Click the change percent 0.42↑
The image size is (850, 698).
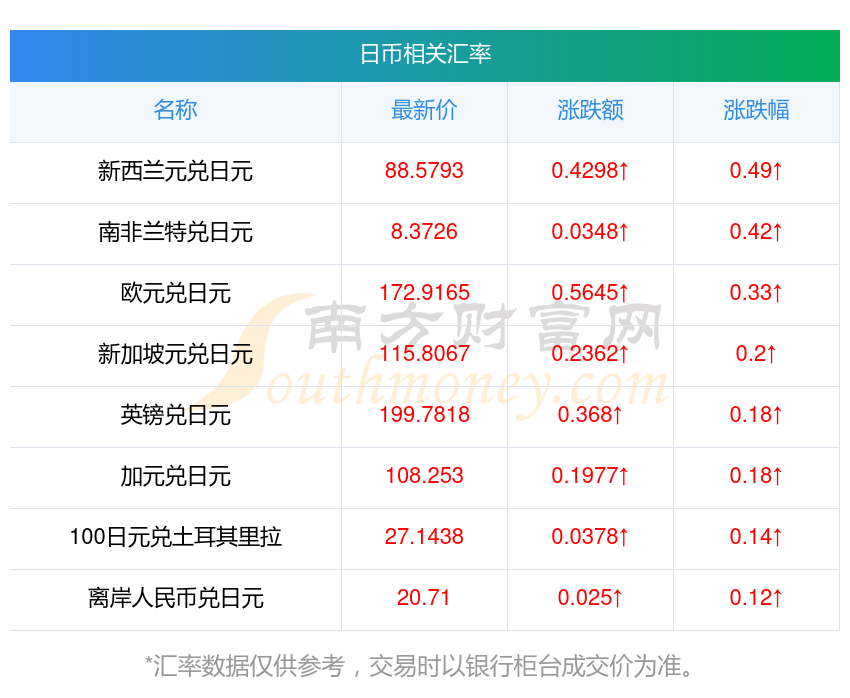click(756, 232)
